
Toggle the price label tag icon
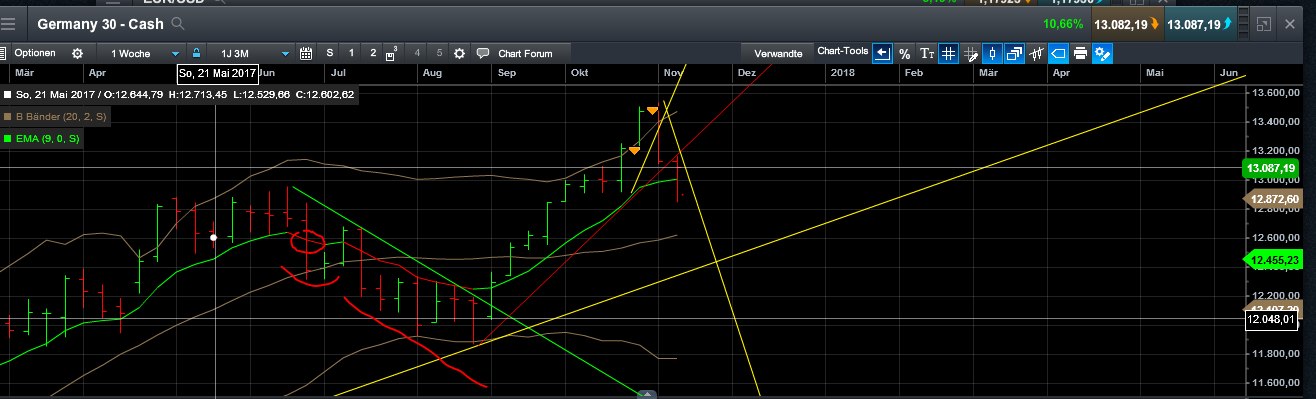[1058, 53]
